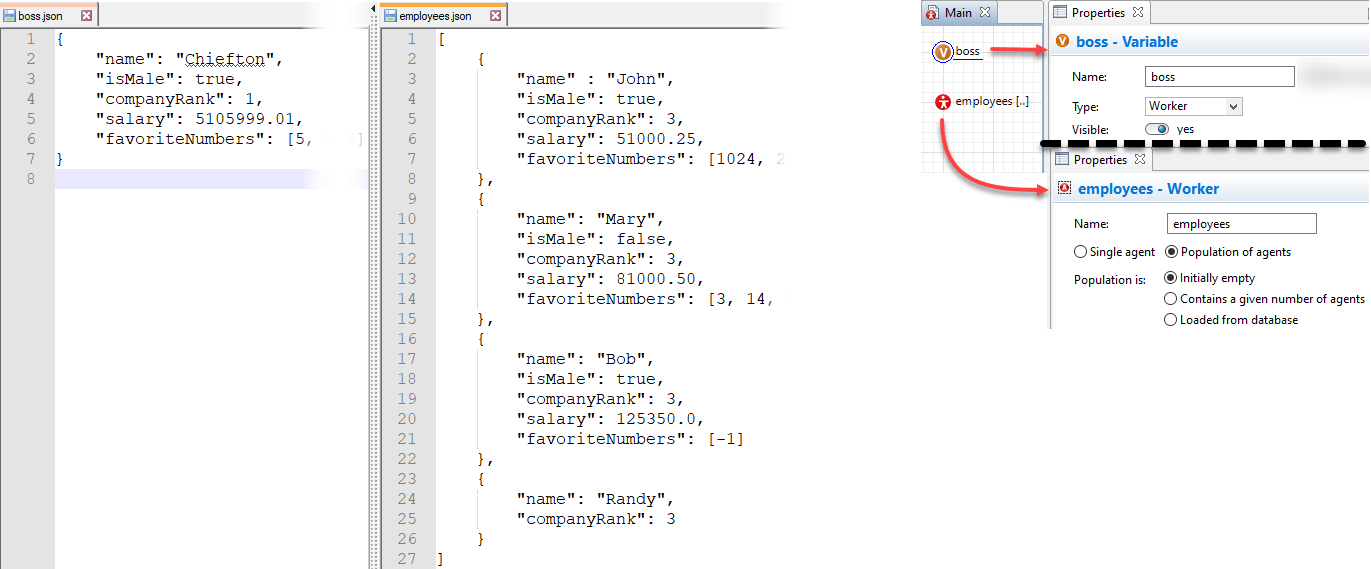Click "John" name line in employees.json
Image resolution: width=1371 pixels, height=569 pixels.
tap(596, 79)
